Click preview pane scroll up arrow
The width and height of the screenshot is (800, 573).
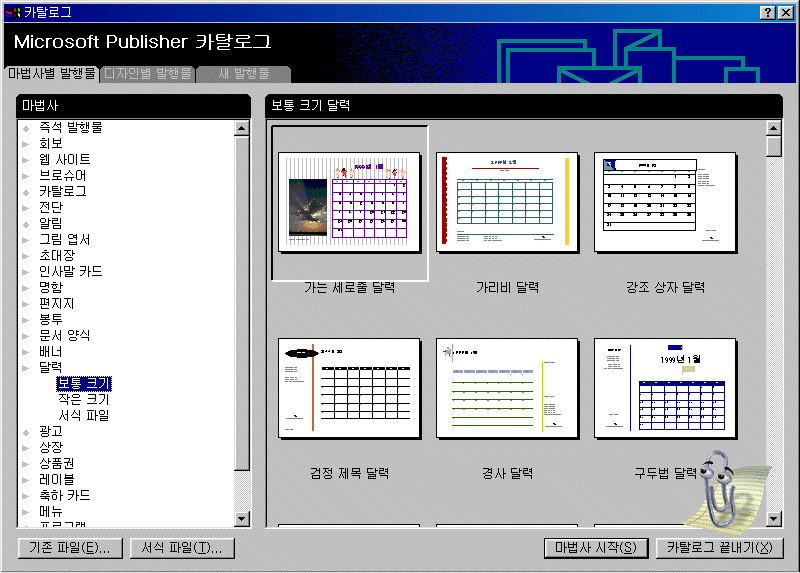tap(773, 128)
